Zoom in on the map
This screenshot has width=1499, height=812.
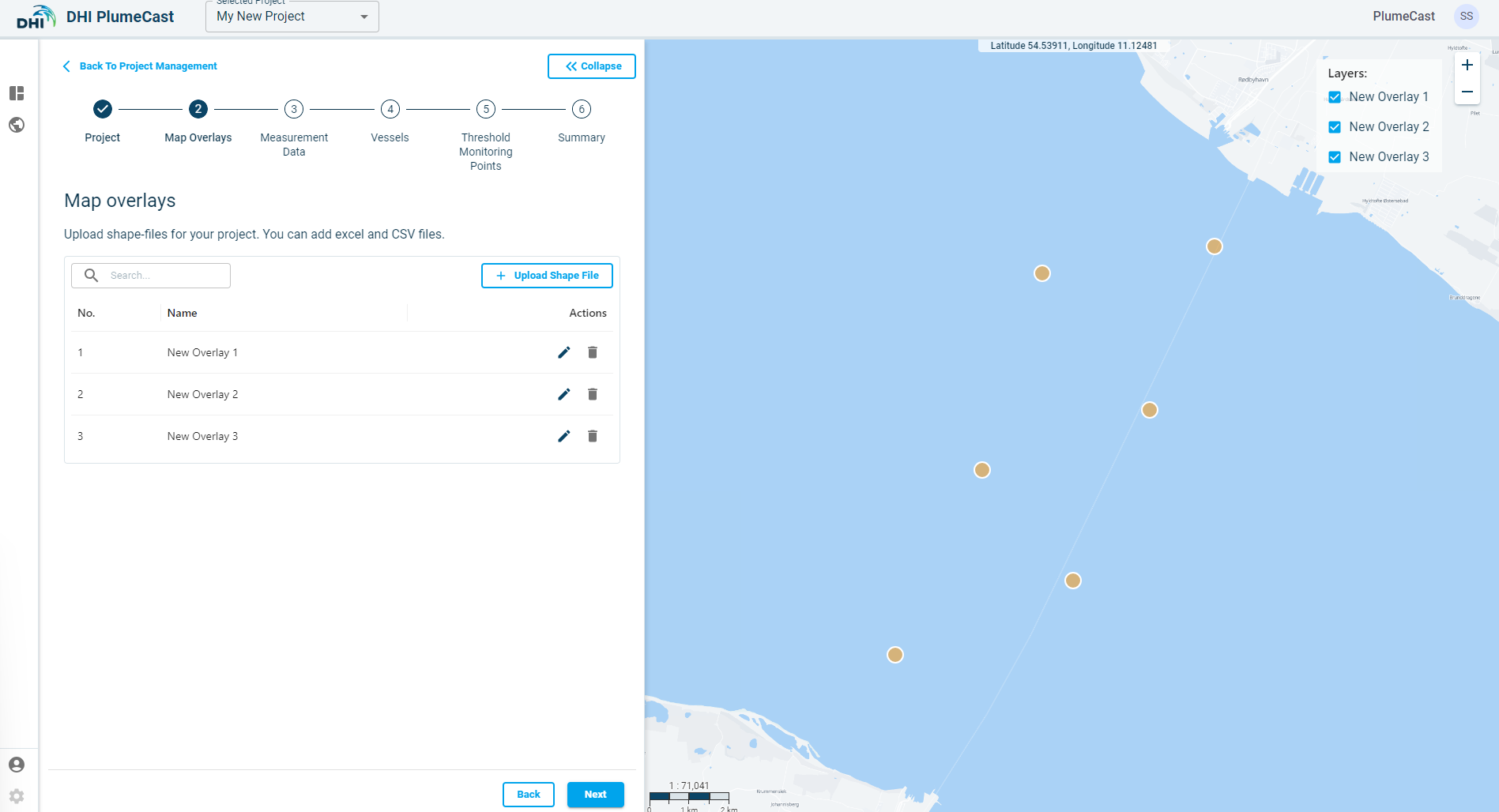(x=1467, y=66)
